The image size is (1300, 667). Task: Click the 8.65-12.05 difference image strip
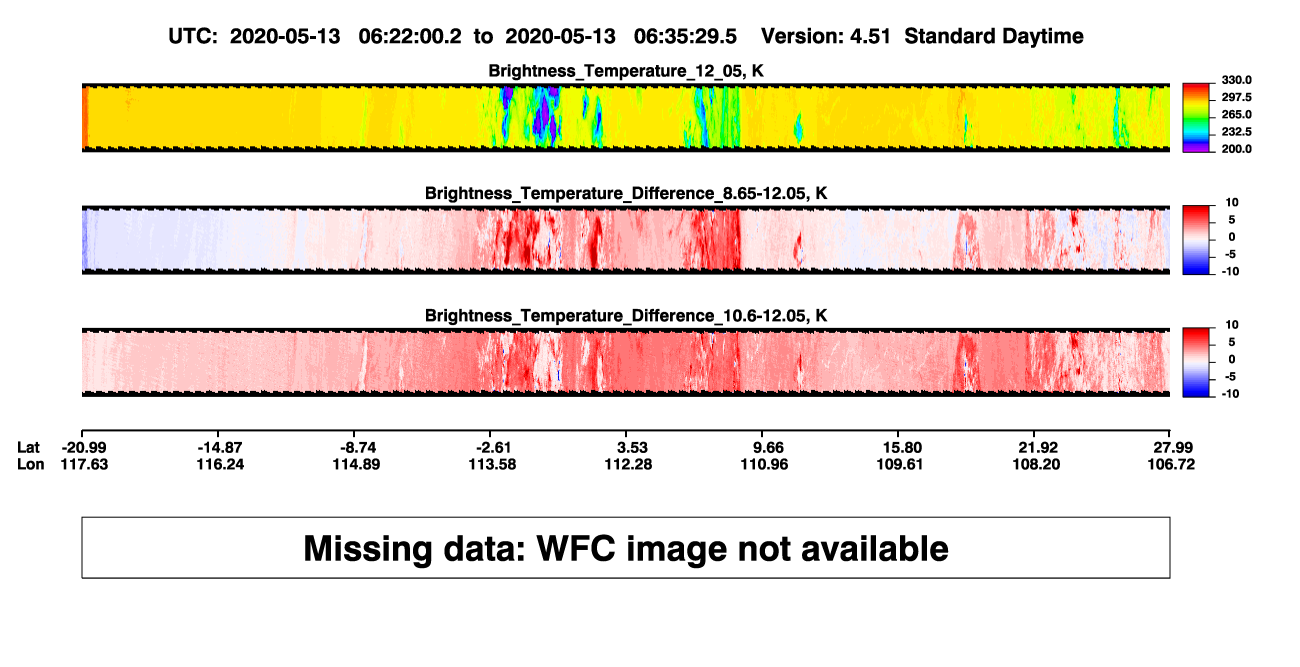(x=625, y=240)
